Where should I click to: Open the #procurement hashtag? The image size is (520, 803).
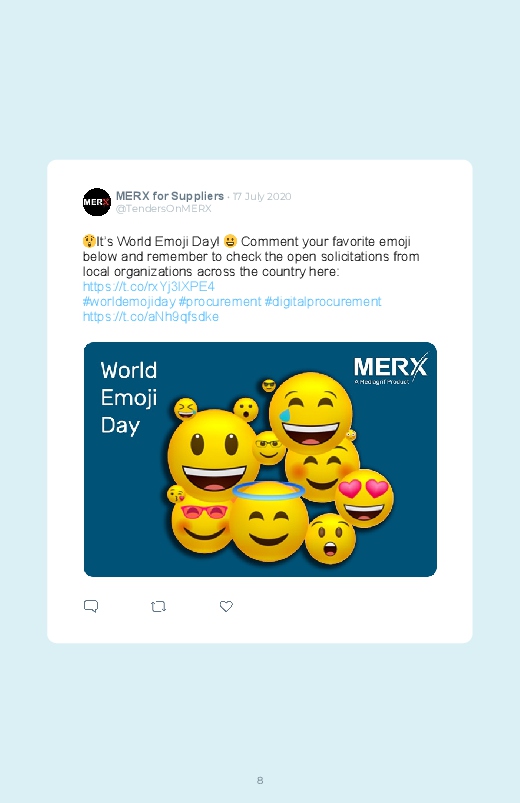point(220,302)
